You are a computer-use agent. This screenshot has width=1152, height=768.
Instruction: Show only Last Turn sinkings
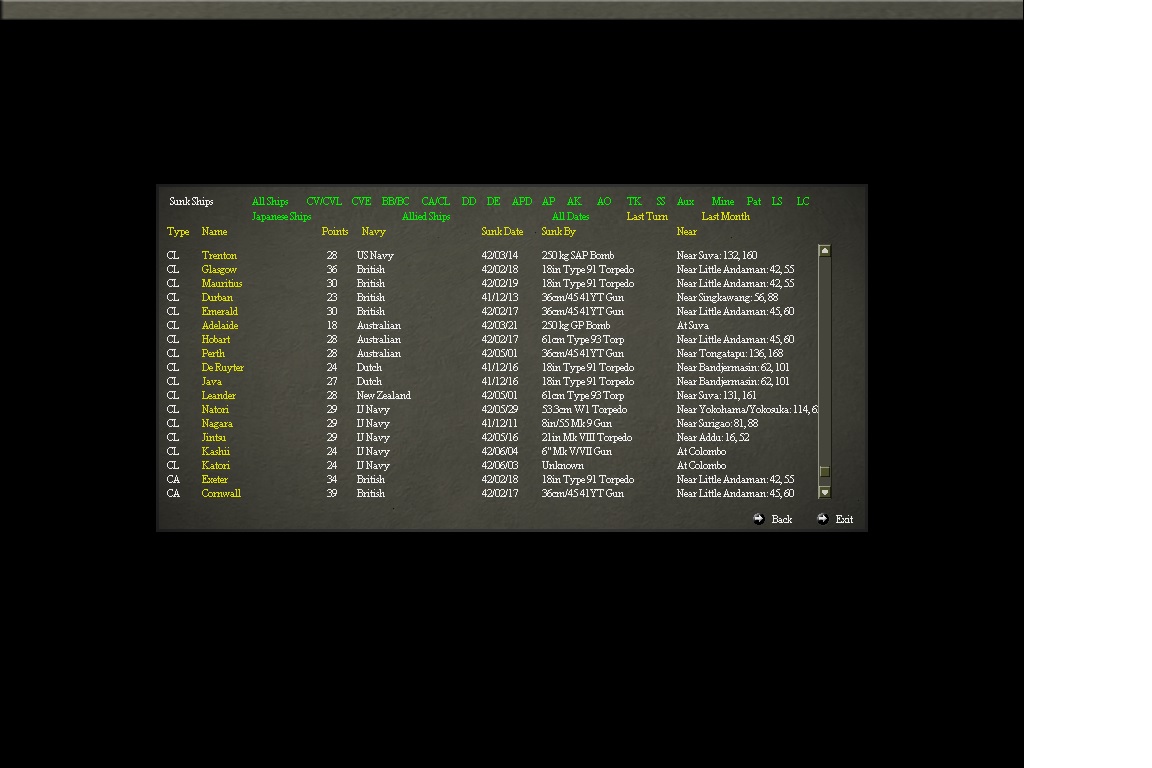(x=647, y=216)
